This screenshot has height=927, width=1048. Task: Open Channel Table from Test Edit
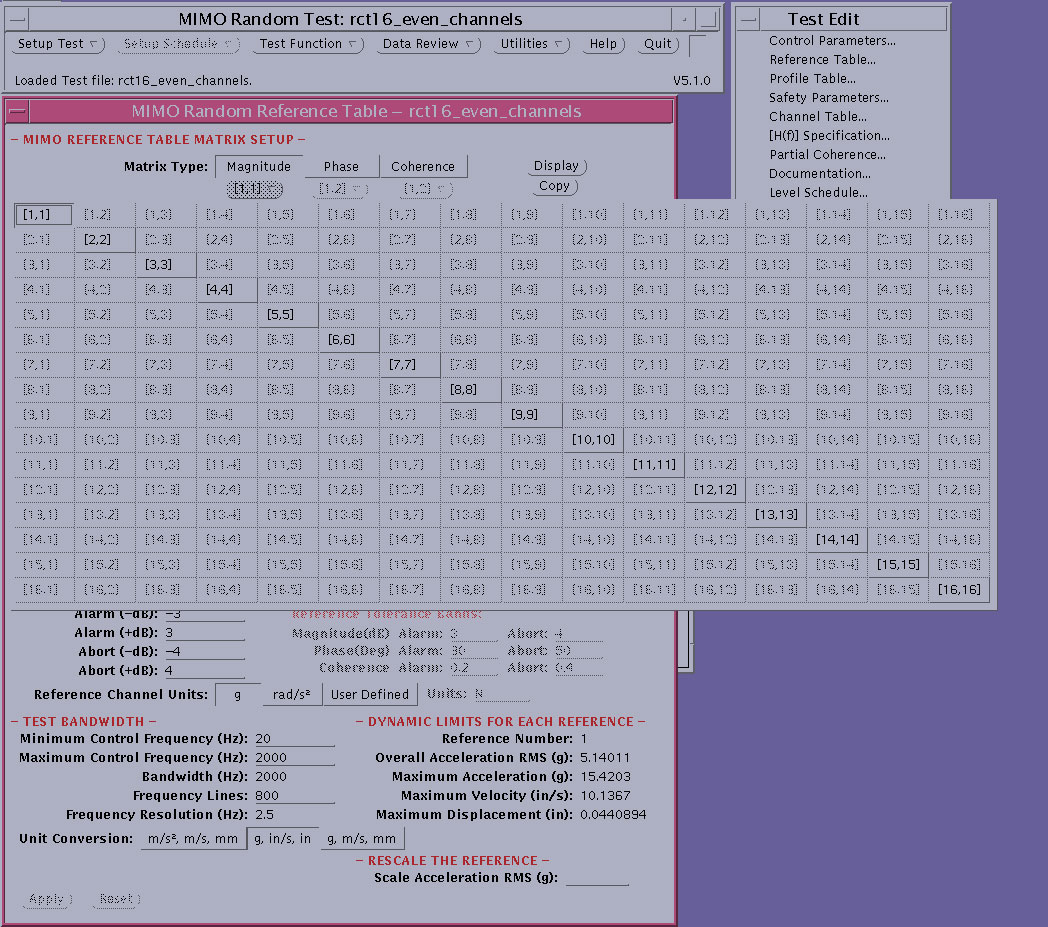pos(817,116)
